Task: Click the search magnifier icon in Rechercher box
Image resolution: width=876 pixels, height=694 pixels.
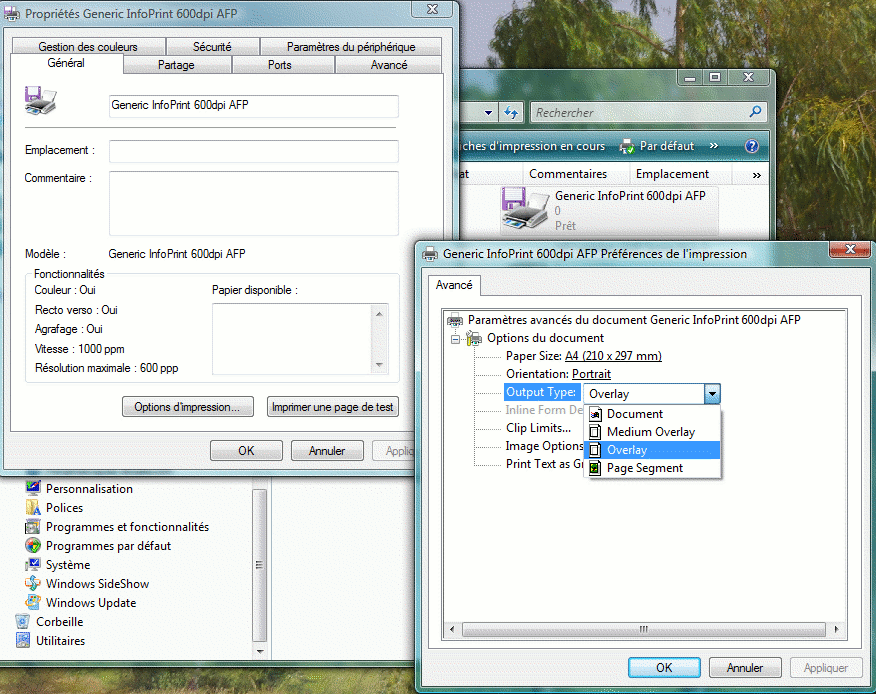Action: 755,112
